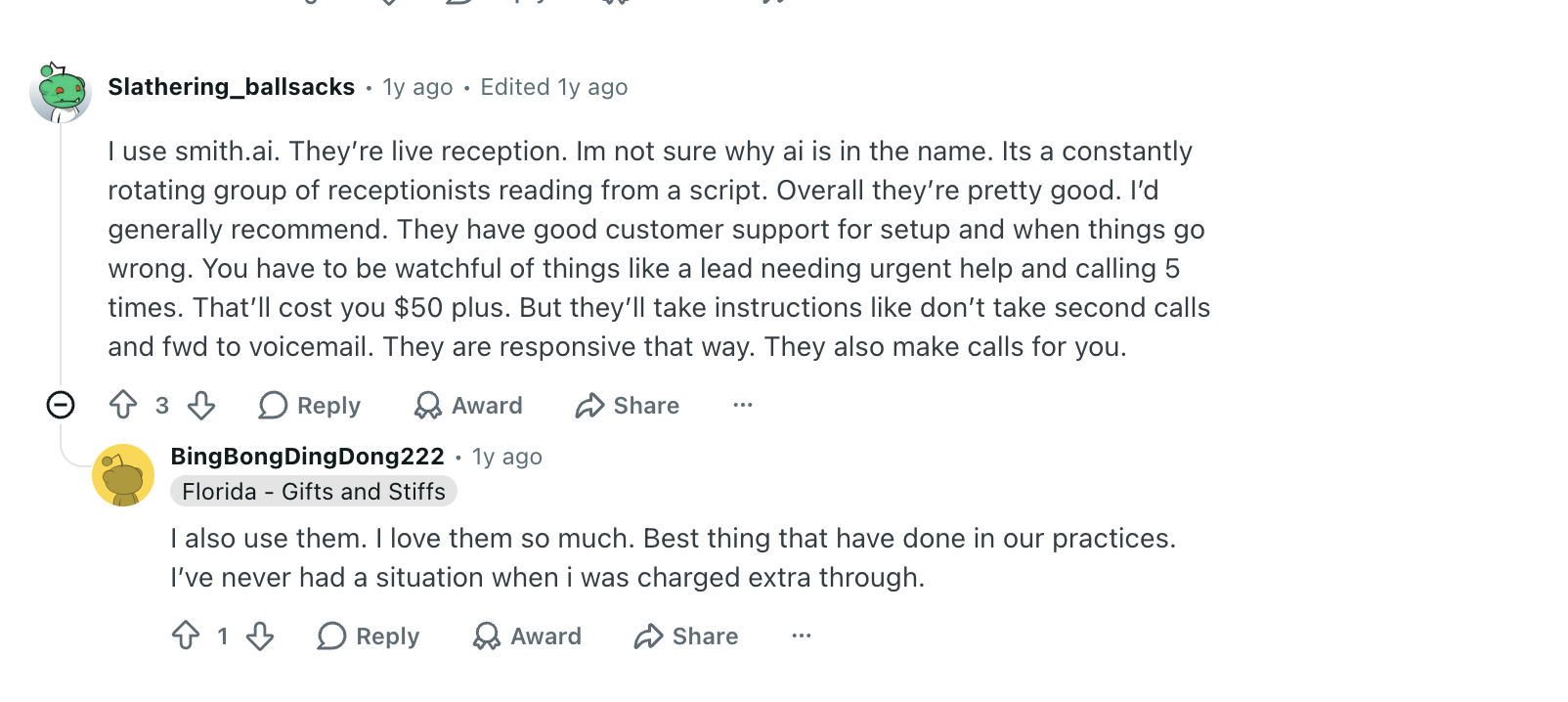Open Slathering_ballsacks' profile avatar
Image resolution: width=1568 pixels, height=702 pixels.
(61, 92)
